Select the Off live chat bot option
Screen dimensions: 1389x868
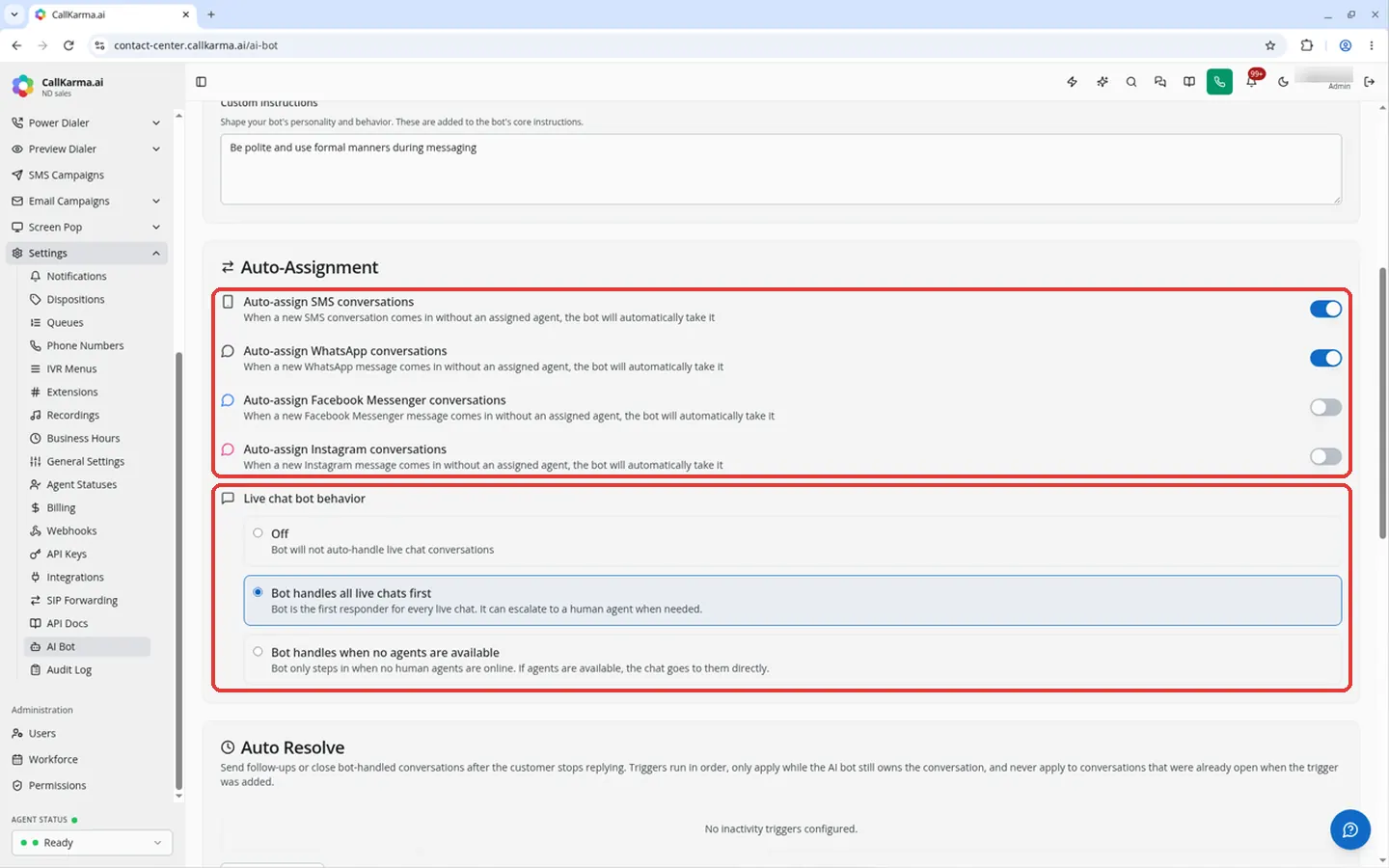pos(258,532)
